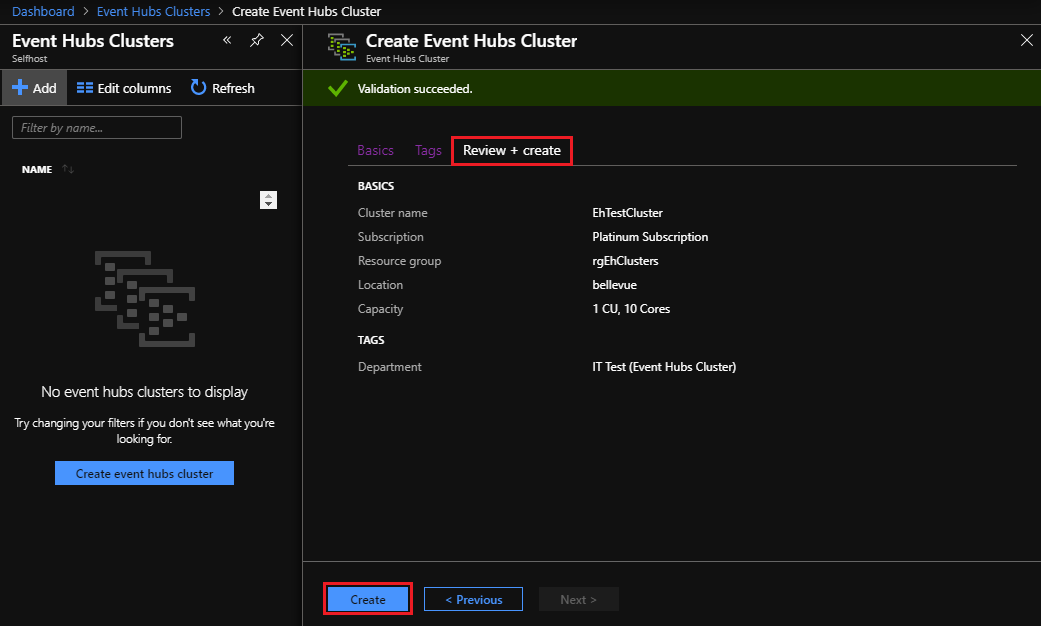
Task: Click the green validation checkmark
Action: [x=337, y=88]
